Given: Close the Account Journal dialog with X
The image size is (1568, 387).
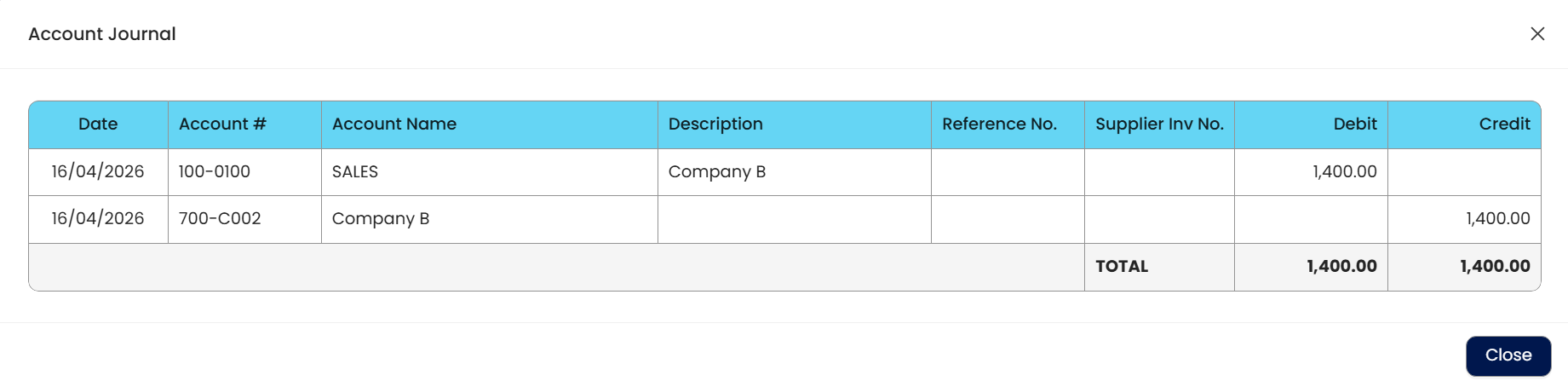Looking at the screenshot, I should point(1536,34).
